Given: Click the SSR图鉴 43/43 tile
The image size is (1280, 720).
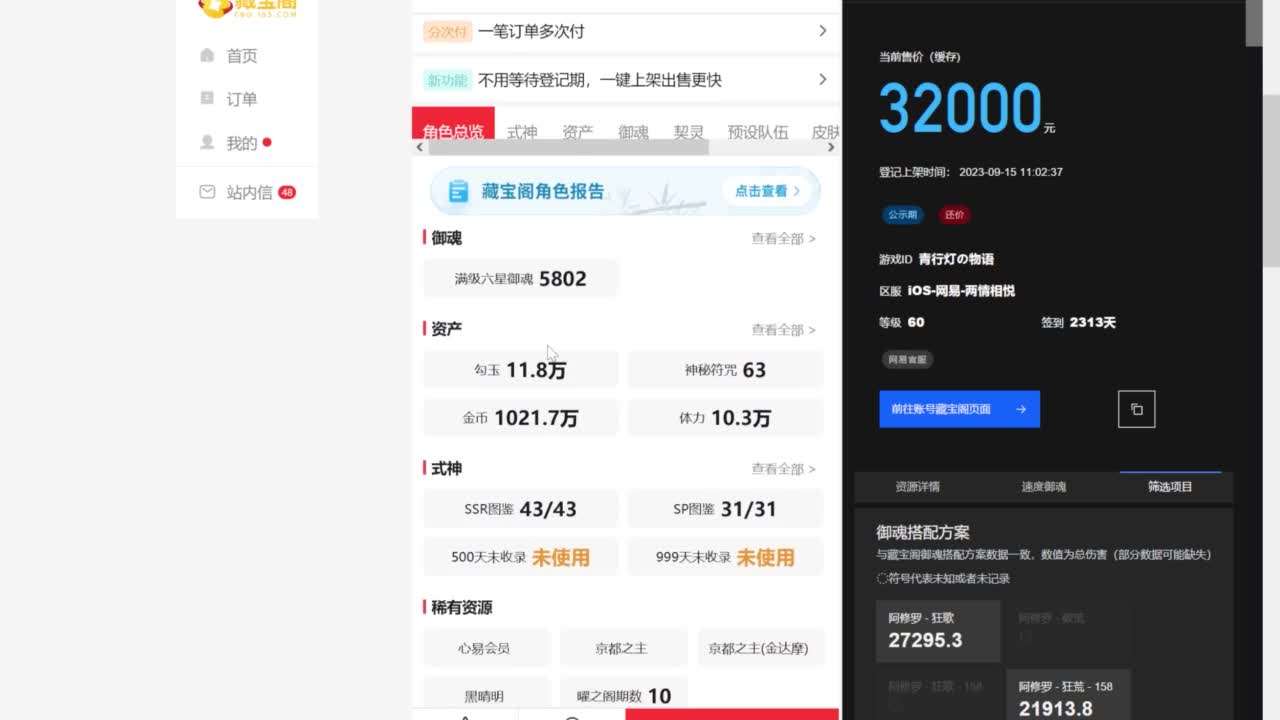Looking at the screenshot, I should [x=521, y=509].
